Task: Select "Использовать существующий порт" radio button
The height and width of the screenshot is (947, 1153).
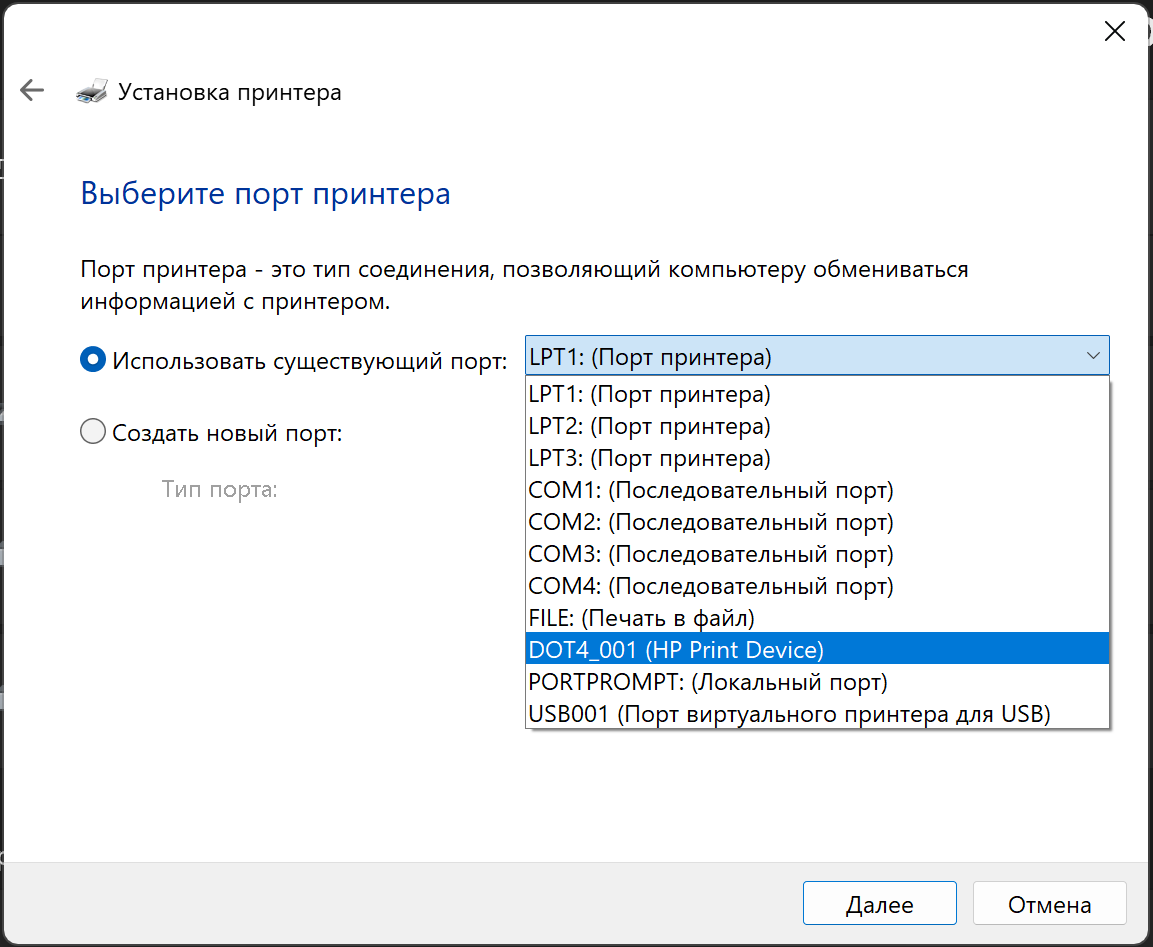Action: coord(93,360)
